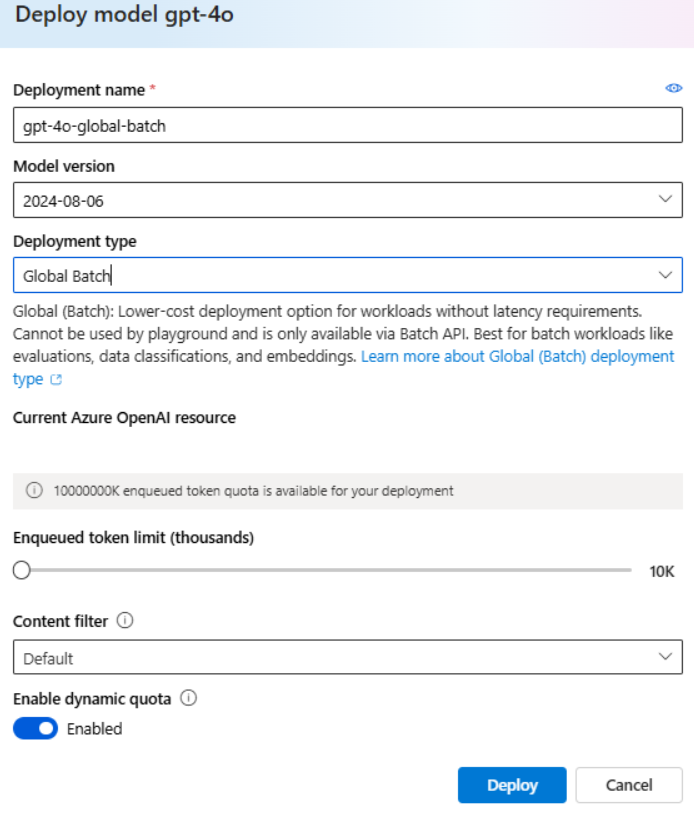Toggle the Enable dynamic quota switch
Image resolution: width=694 pixels, height=833 pixels.
(x=35, y=729)
